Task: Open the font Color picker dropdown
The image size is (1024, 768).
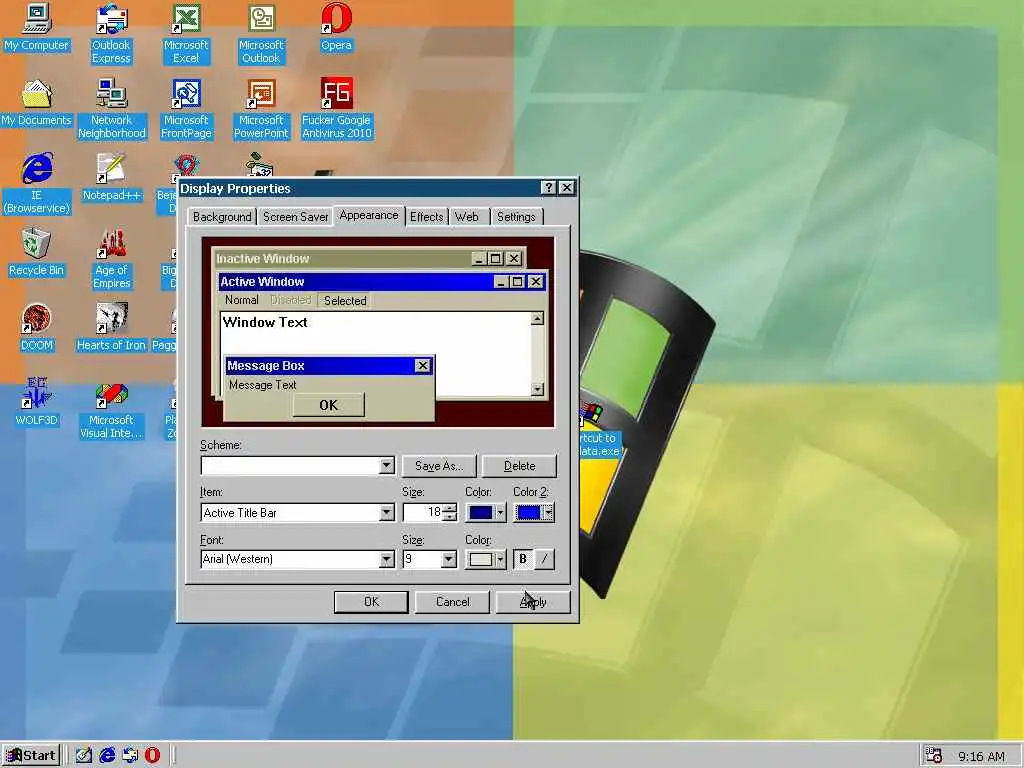Action: tap(485, 559)
